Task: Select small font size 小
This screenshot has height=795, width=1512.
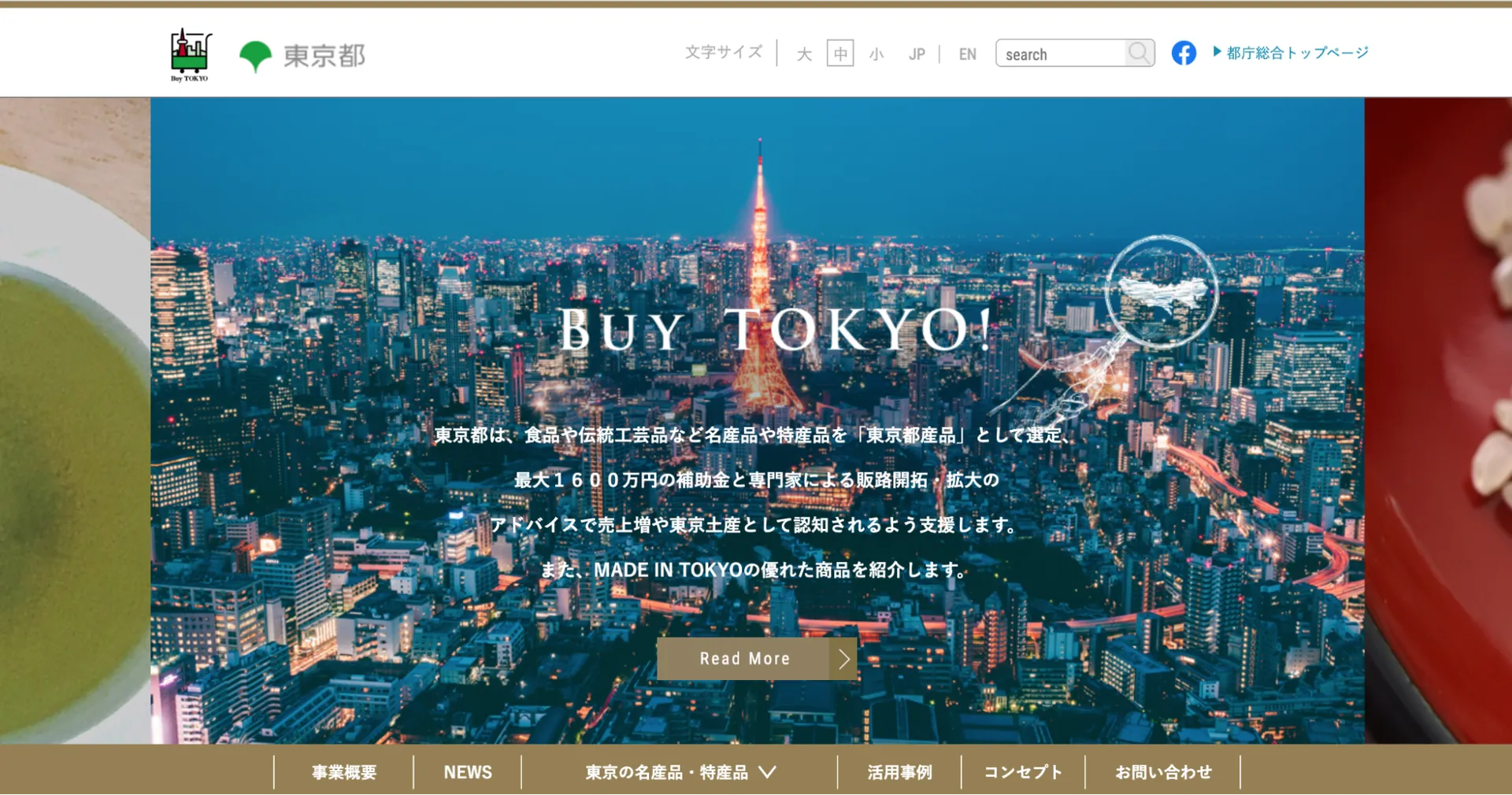Action: 876,54
